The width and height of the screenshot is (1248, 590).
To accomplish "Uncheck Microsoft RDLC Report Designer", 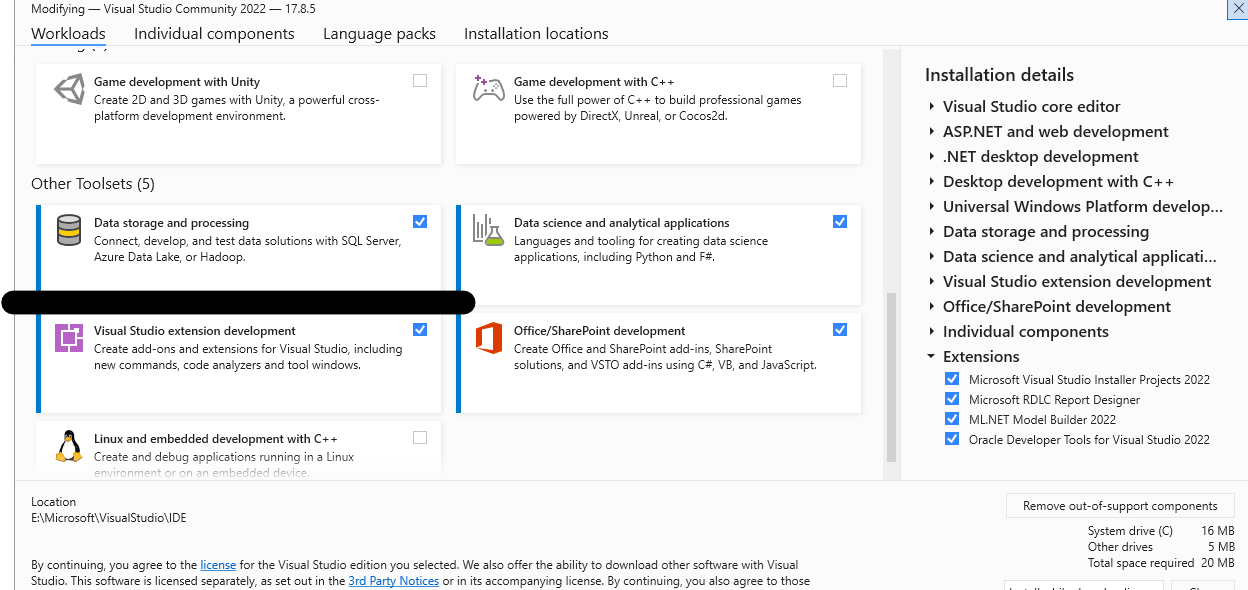I will [952, 399].
